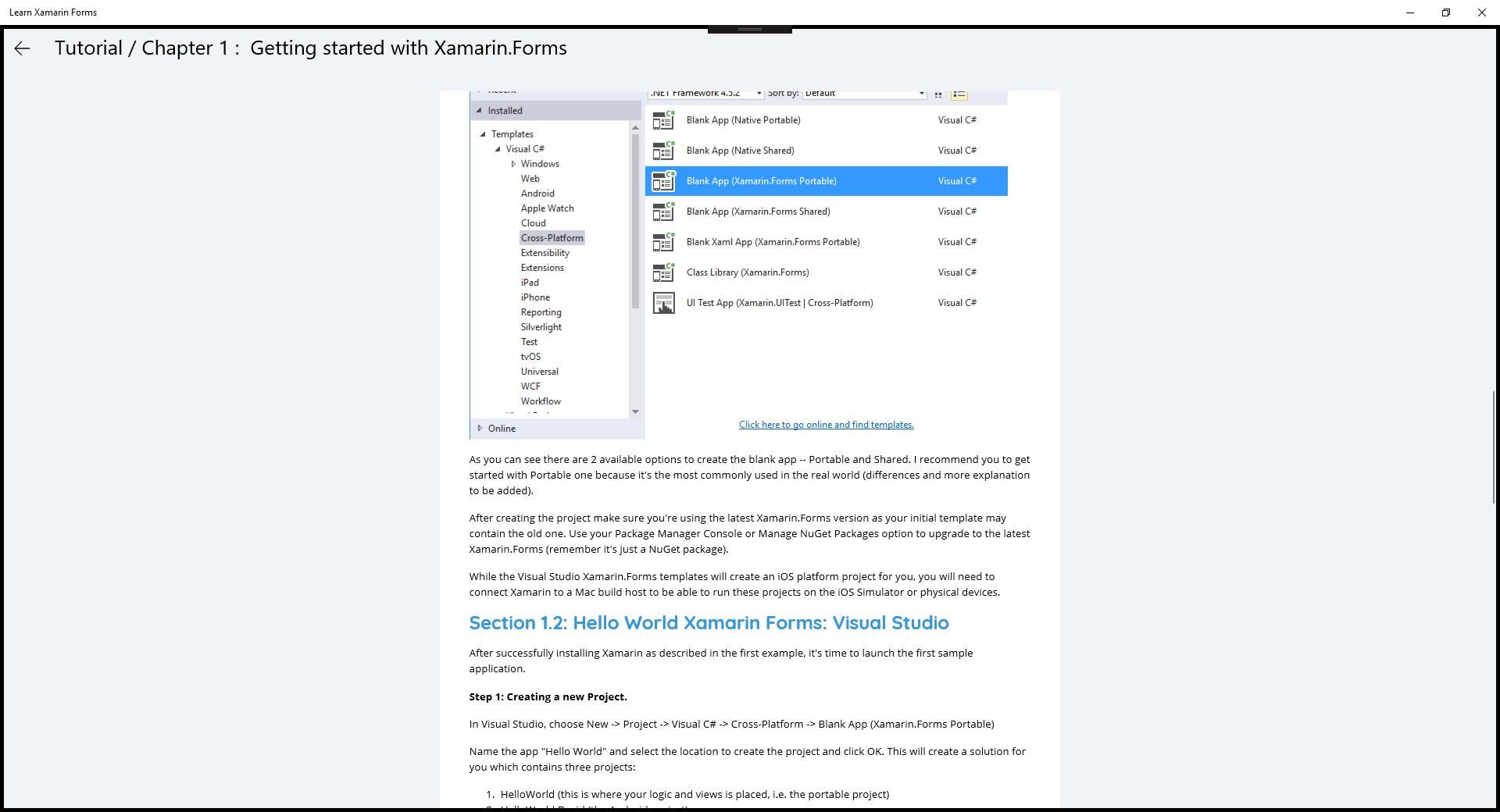The width and height of the screenshot is (1500, 812).
Task: Click the 'Class Library (Xamarin.Forms)' template name
Action: (748, 272)
